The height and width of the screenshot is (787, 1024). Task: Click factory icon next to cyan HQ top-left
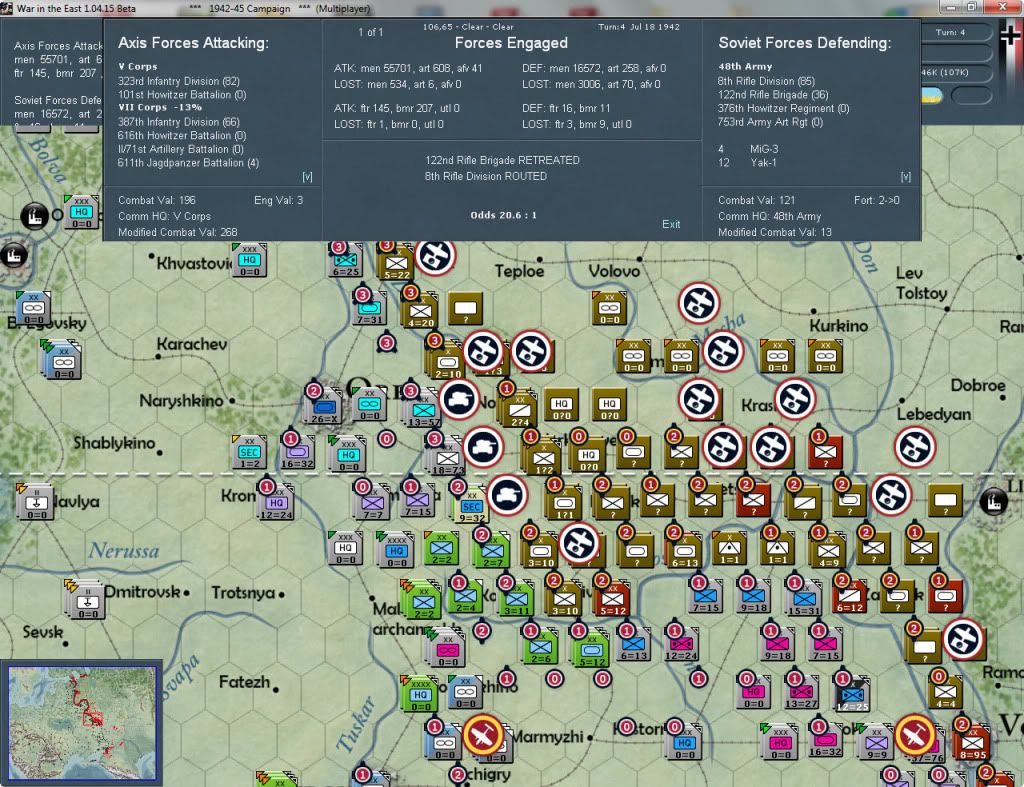click(34, 216)
